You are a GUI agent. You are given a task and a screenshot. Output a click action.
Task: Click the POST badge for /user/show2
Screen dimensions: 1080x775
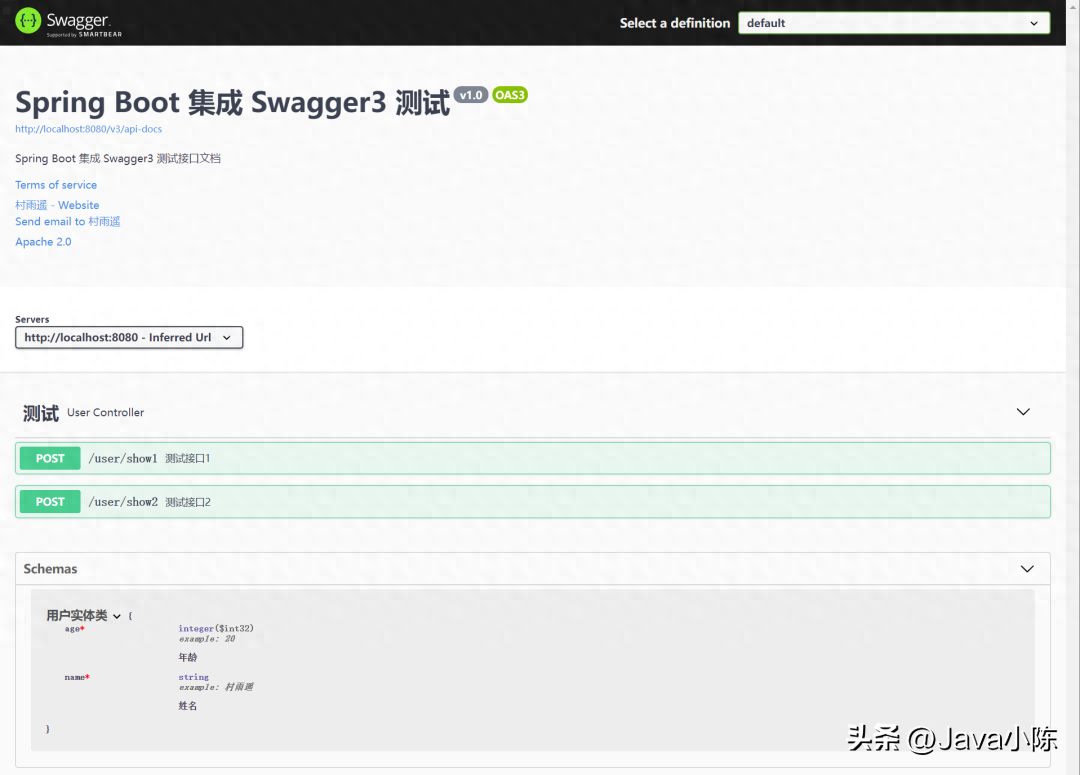pos(50,502)
